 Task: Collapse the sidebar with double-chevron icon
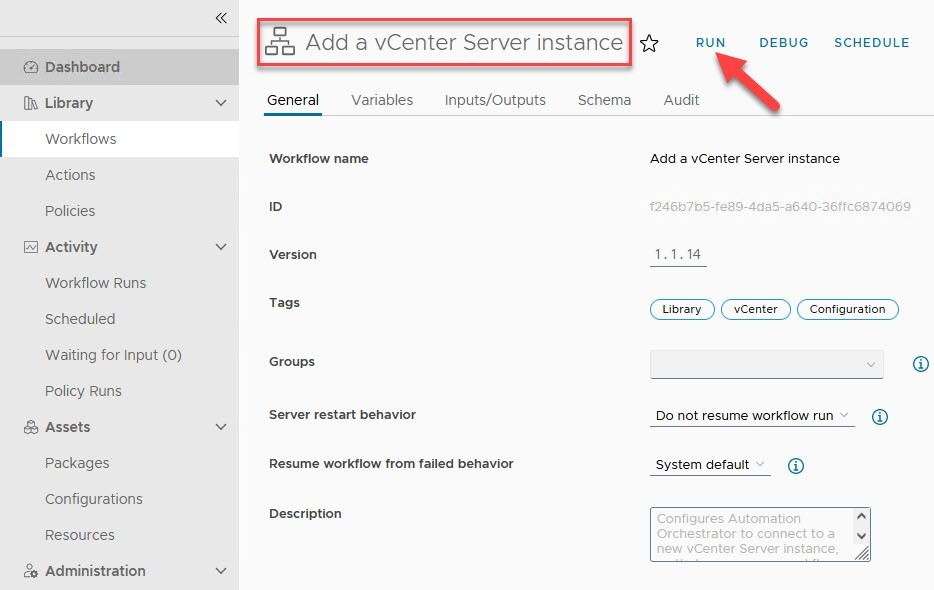pos(221,18)
